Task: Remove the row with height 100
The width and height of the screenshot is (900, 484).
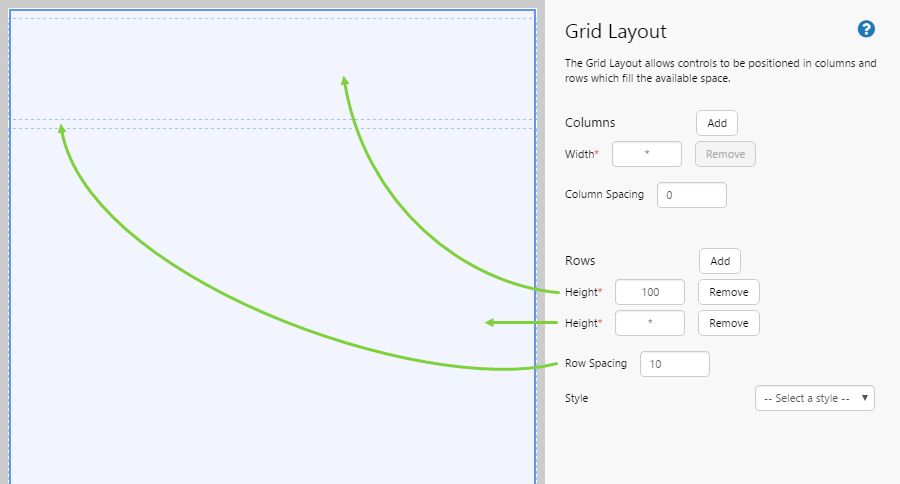Action: (729, 292)
